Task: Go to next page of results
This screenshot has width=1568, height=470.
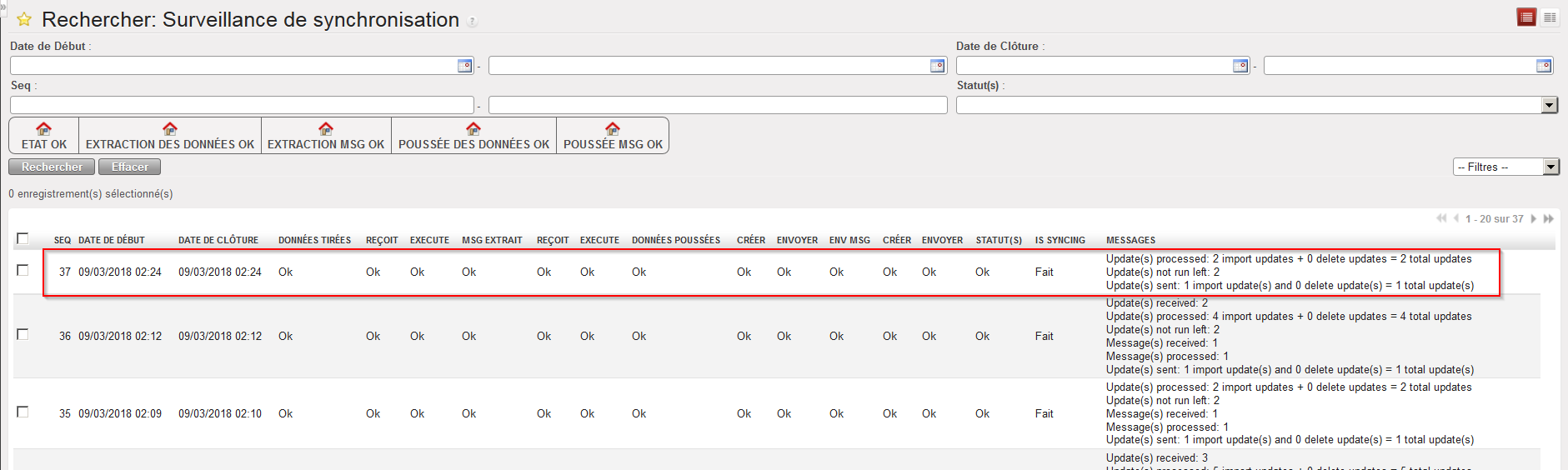Action: point(1533,219)
